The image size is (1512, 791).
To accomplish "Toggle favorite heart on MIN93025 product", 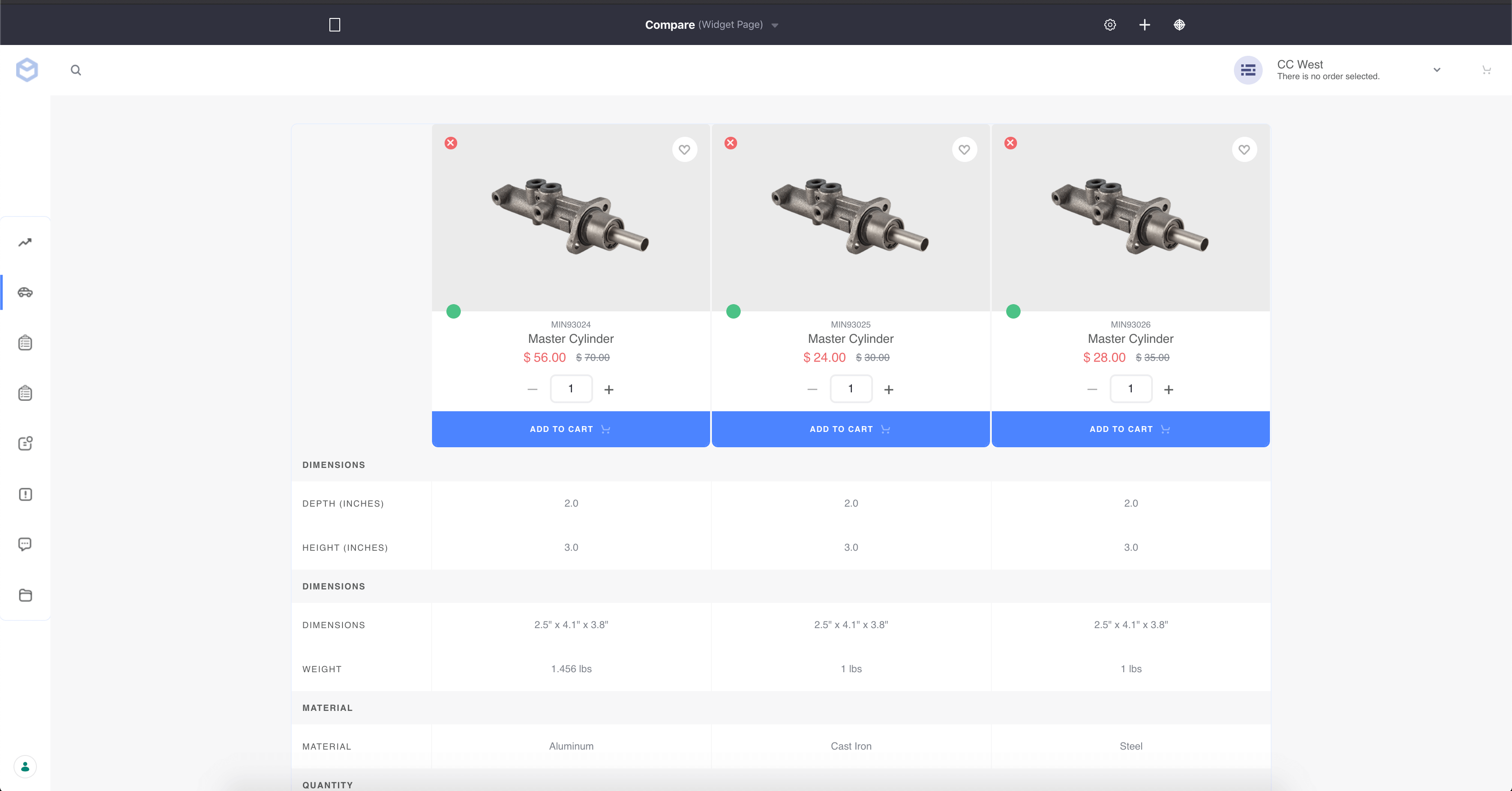I will pos(964,150).
